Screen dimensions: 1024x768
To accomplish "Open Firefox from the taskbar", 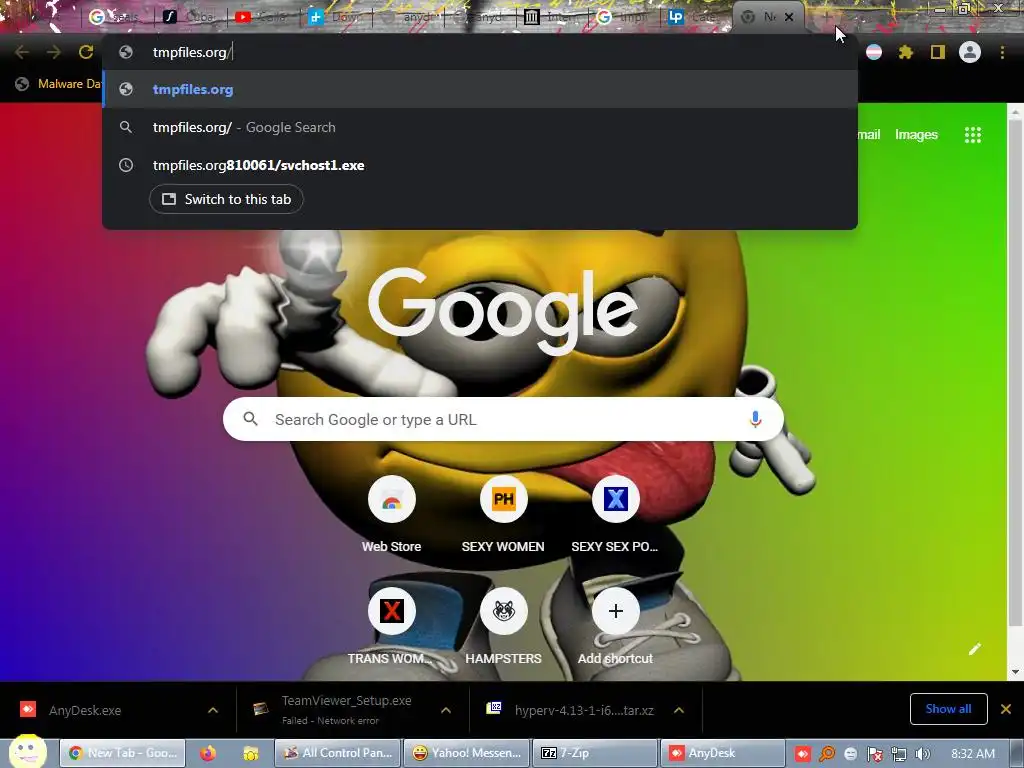I will pos(208,753).
